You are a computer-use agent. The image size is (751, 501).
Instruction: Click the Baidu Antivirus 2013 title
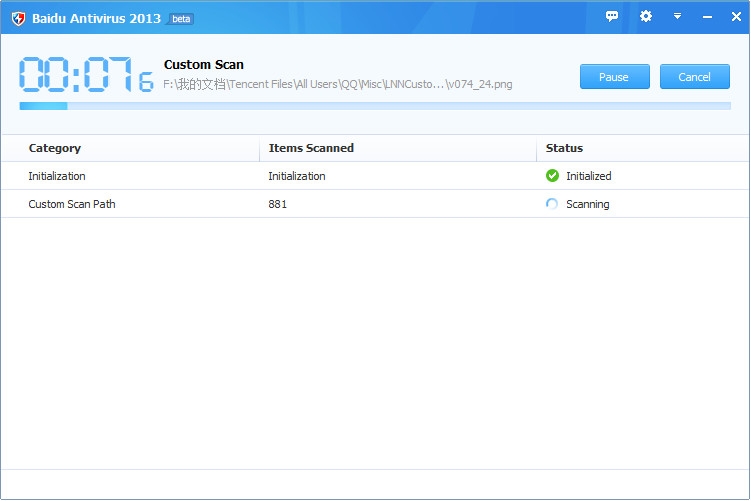tap(96, 19)
